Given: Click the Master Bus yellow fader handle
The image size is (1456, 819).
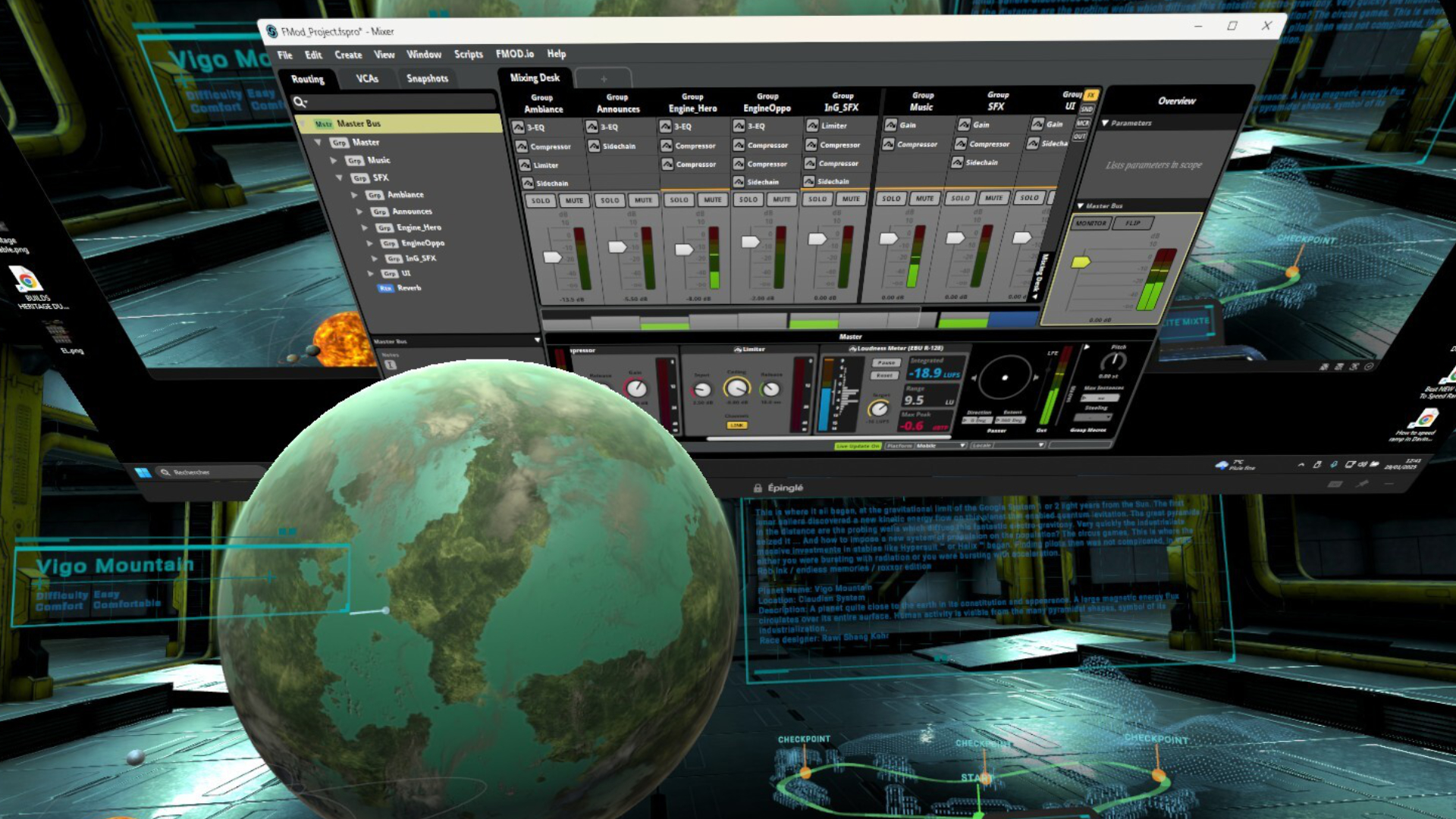Looking at the screenshot, I should point(1081,262).
